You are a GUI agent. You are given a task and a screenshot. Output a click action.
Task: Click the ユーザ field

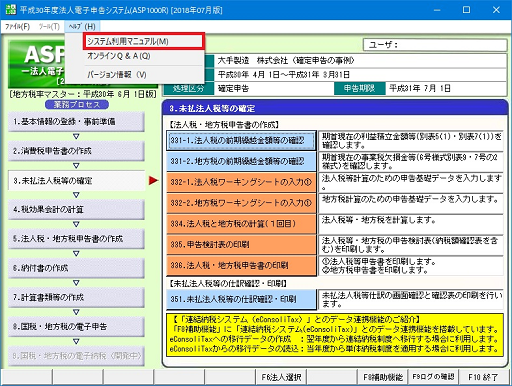(x=435, y=45)
